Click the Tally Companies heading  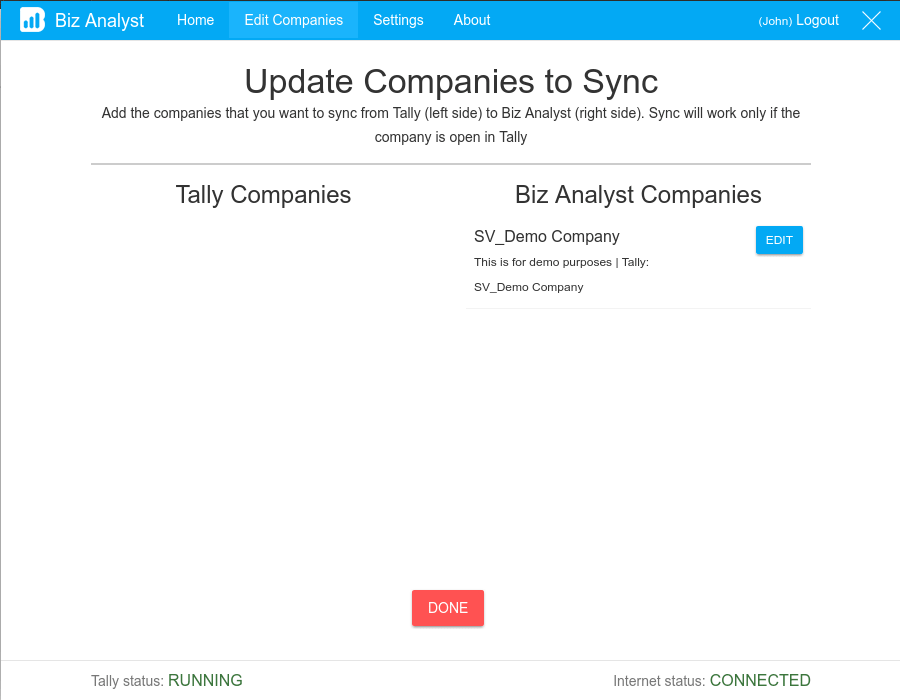coord(263,195)
